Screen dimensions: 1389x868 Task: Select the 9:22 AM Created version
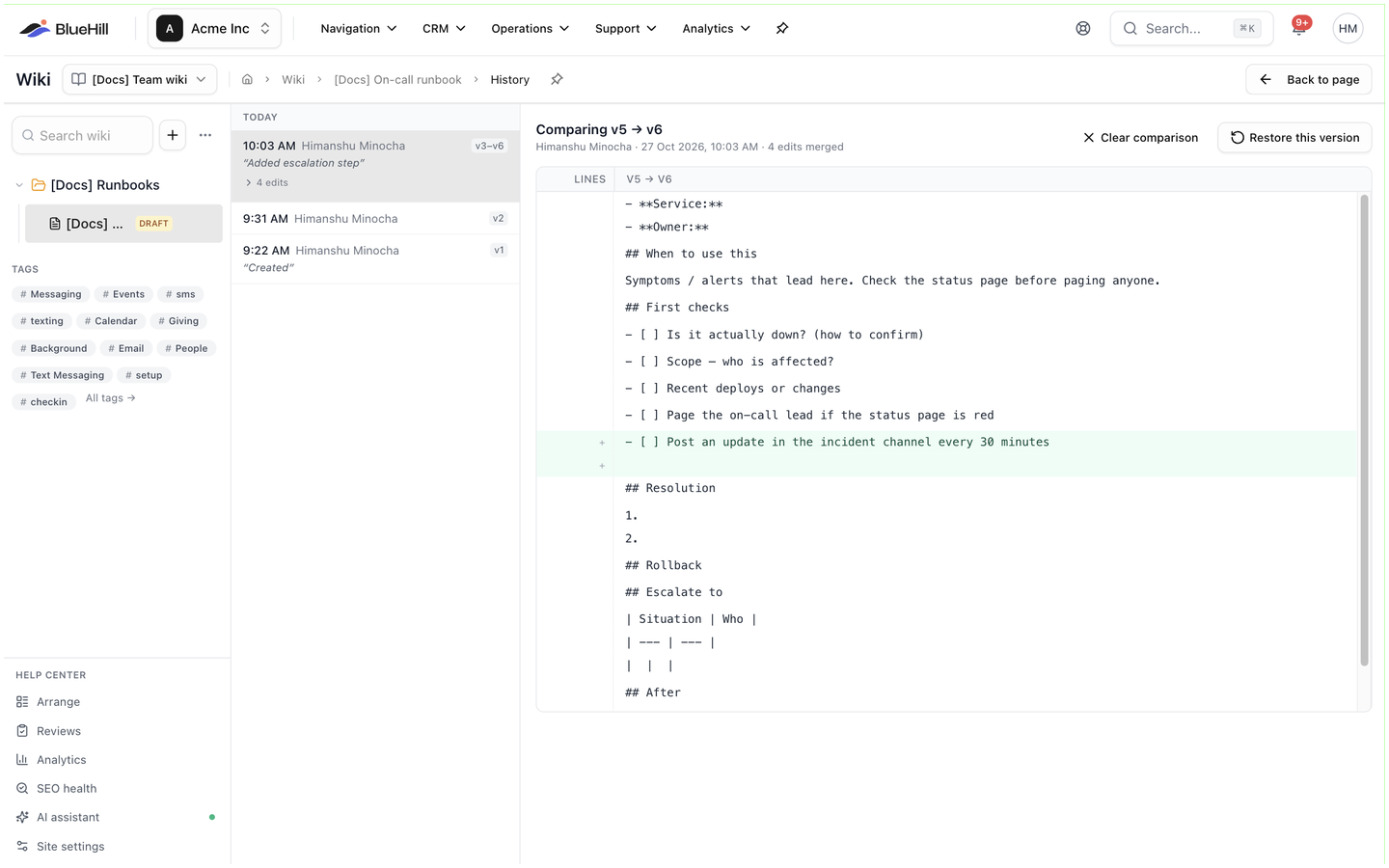(x=375, y=259)
